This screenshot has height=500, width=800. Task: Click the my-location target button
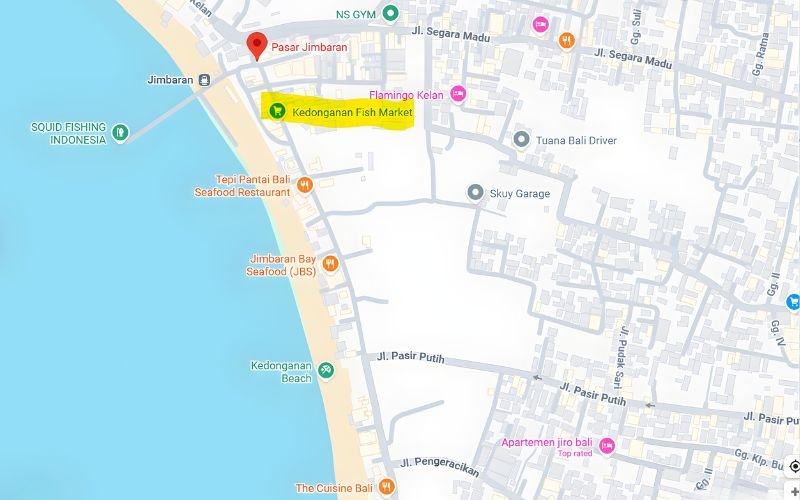click(794, 466)
